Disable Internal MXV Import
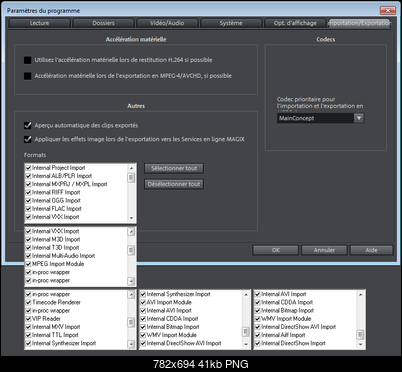 29,327
